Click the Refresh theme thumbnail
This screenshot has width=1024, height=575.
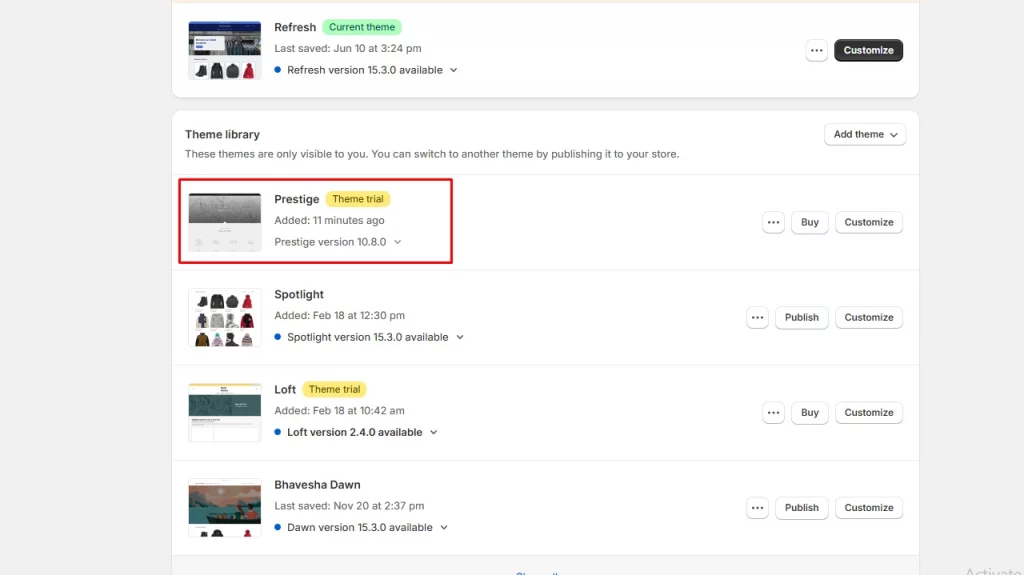pyautogui.click(x=225, y=50)
